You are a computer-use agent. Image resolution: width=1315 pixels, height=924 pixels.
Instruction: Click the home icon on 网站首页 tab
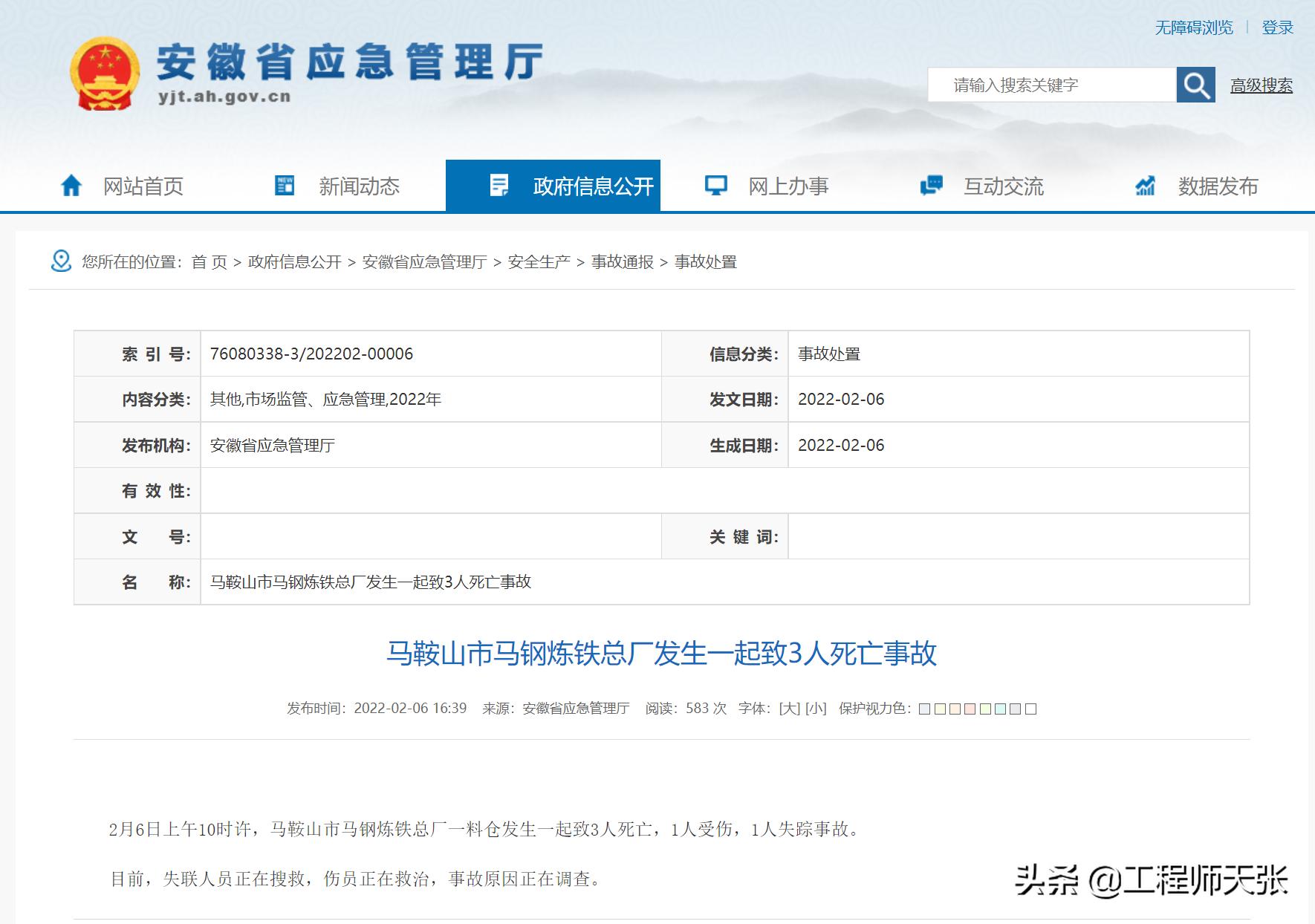(71, 186)
